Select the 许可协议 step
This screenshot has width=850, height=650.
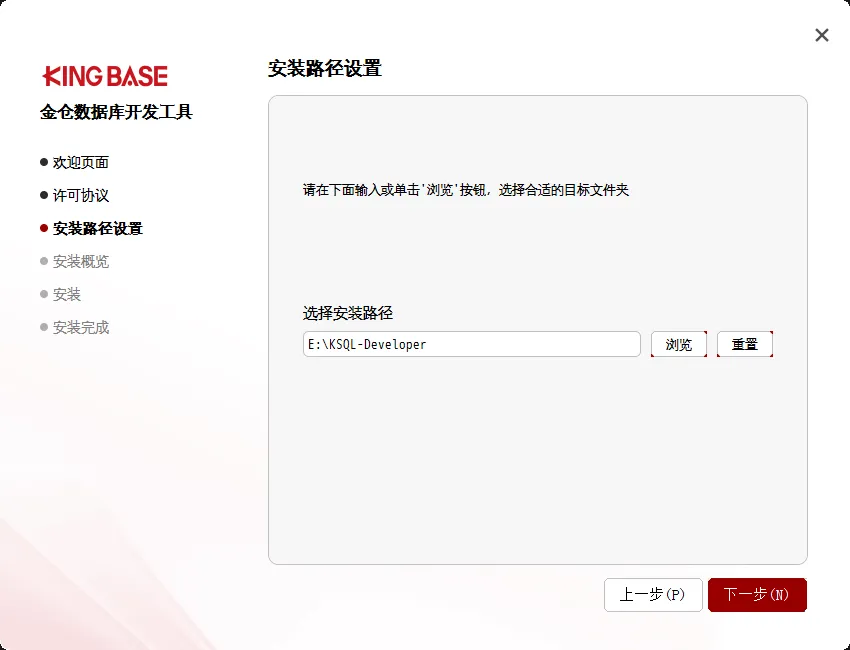(81, 195)
